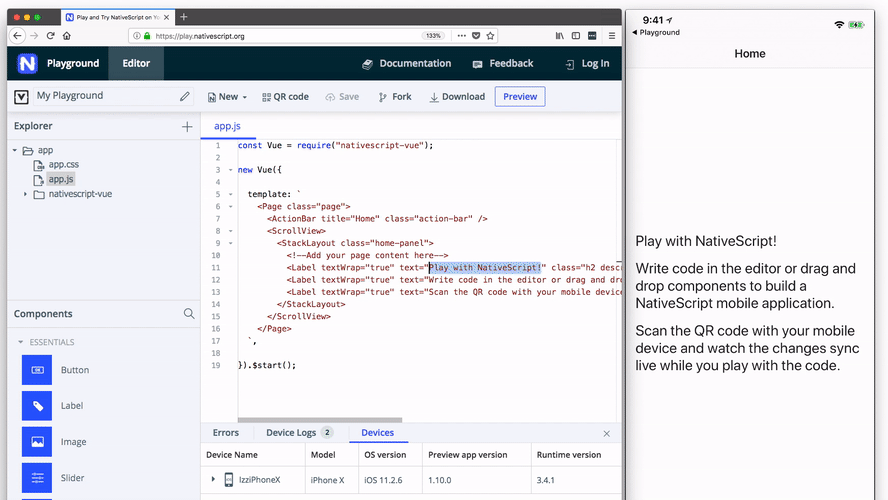The height and width of the screenshot is (500, 888).
Task: Expand the nativescript-vue folder
Action: (26, 194)
